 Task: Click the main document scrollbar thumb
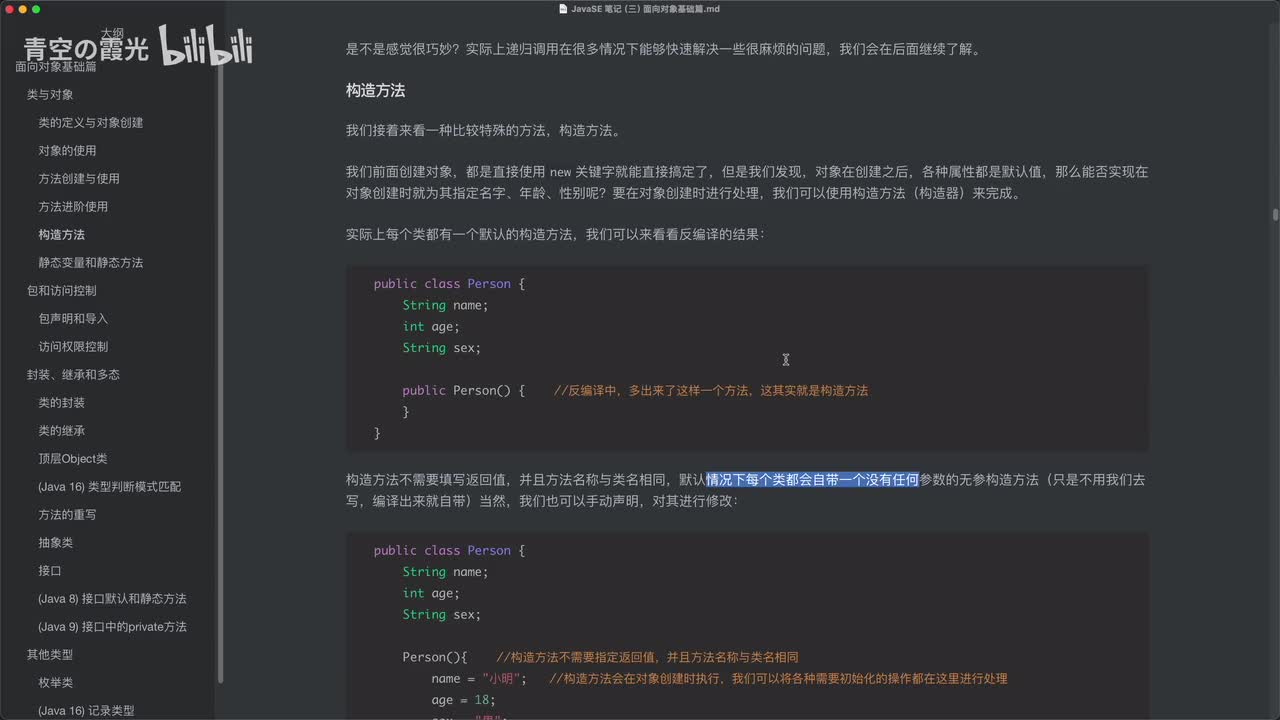pyautogui.click(x=1275, y=214)
